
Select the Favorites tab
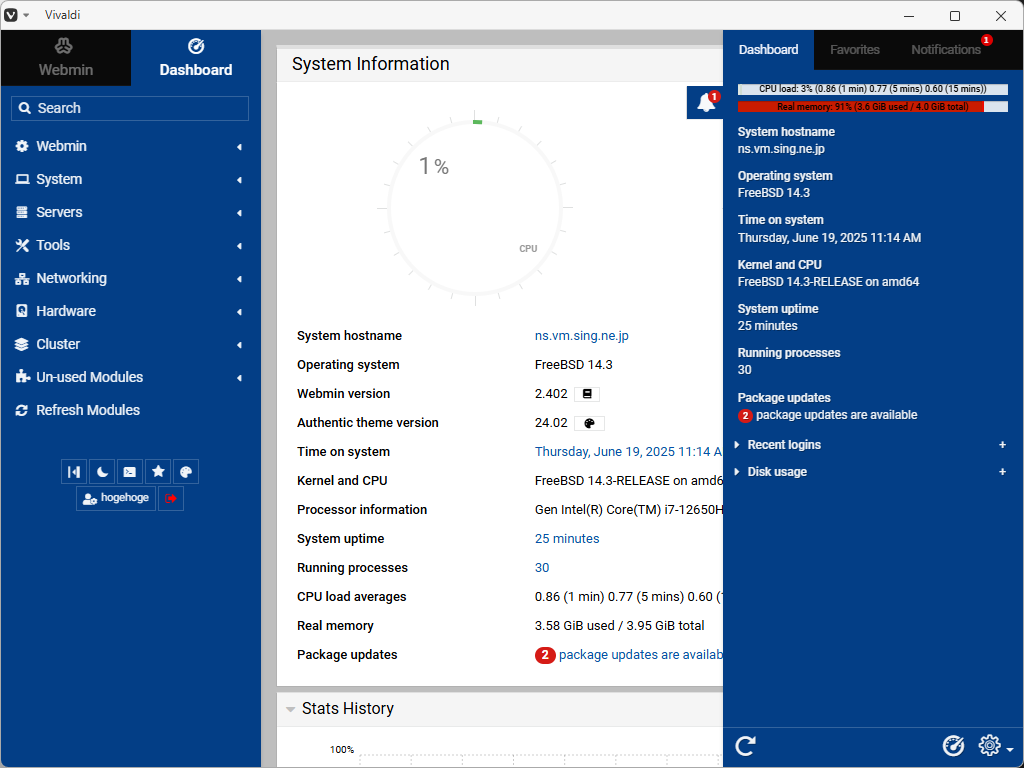pyautogui.click(x=854, y=50)
